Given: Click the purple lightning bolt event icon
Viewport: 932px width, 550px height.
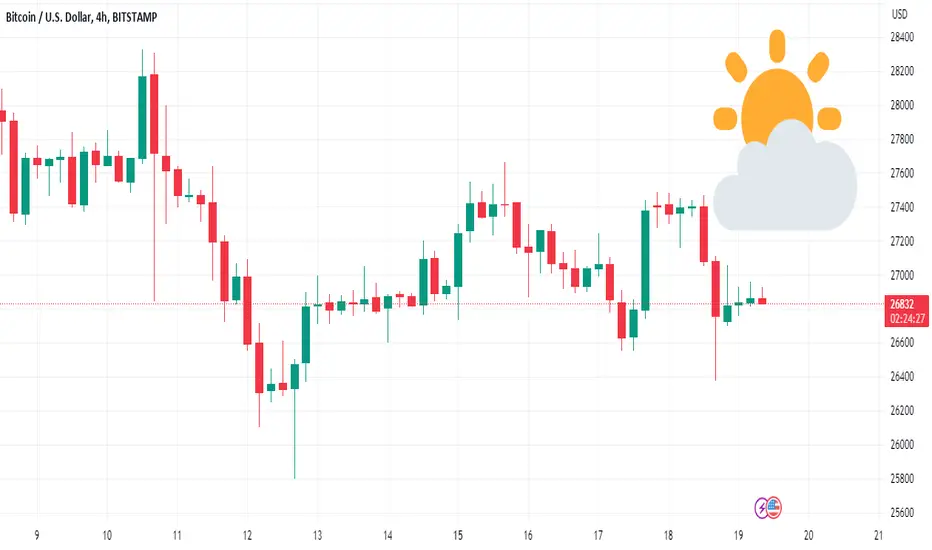Looking at the screenshot, I should point(762,508).
